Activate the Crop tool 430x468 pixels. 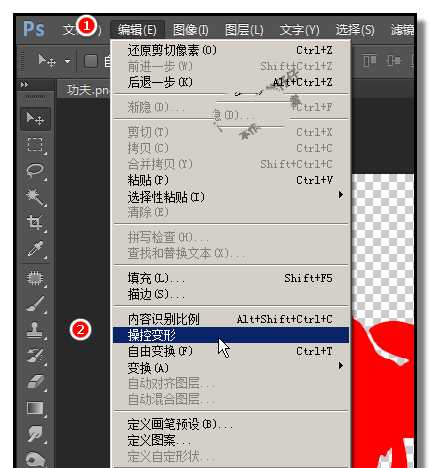point(35,223)
